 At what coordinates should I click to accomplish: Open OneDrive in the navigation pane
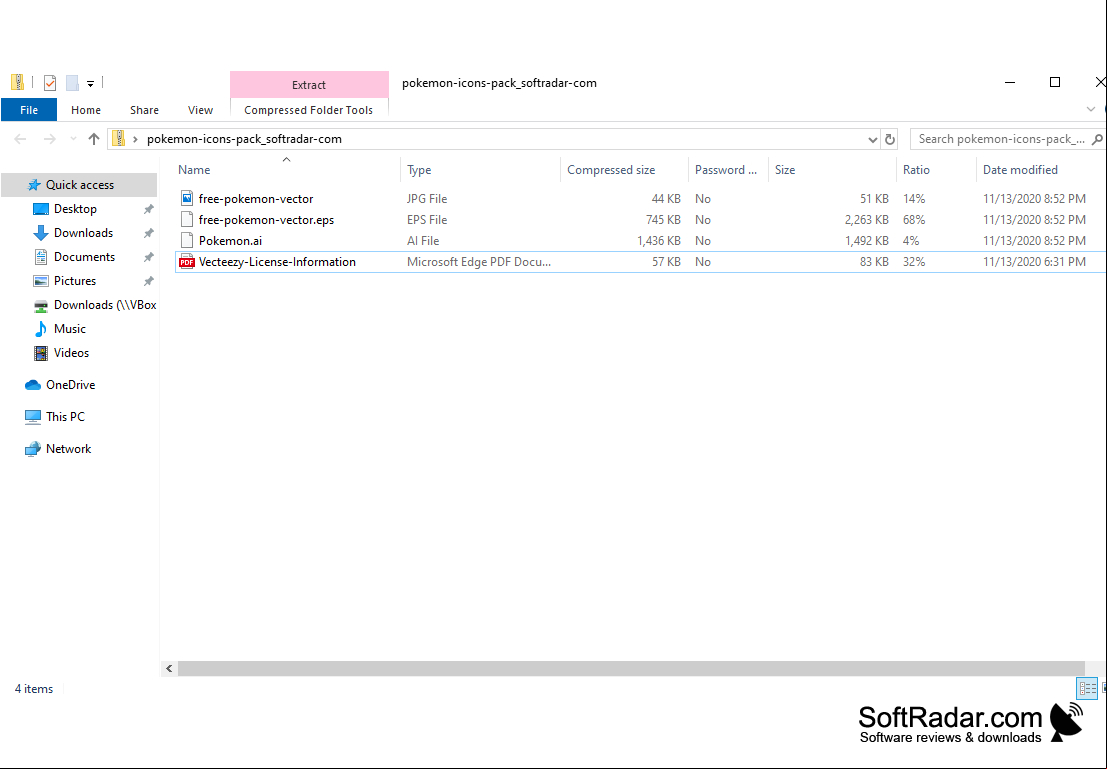(x=70, y=385)
